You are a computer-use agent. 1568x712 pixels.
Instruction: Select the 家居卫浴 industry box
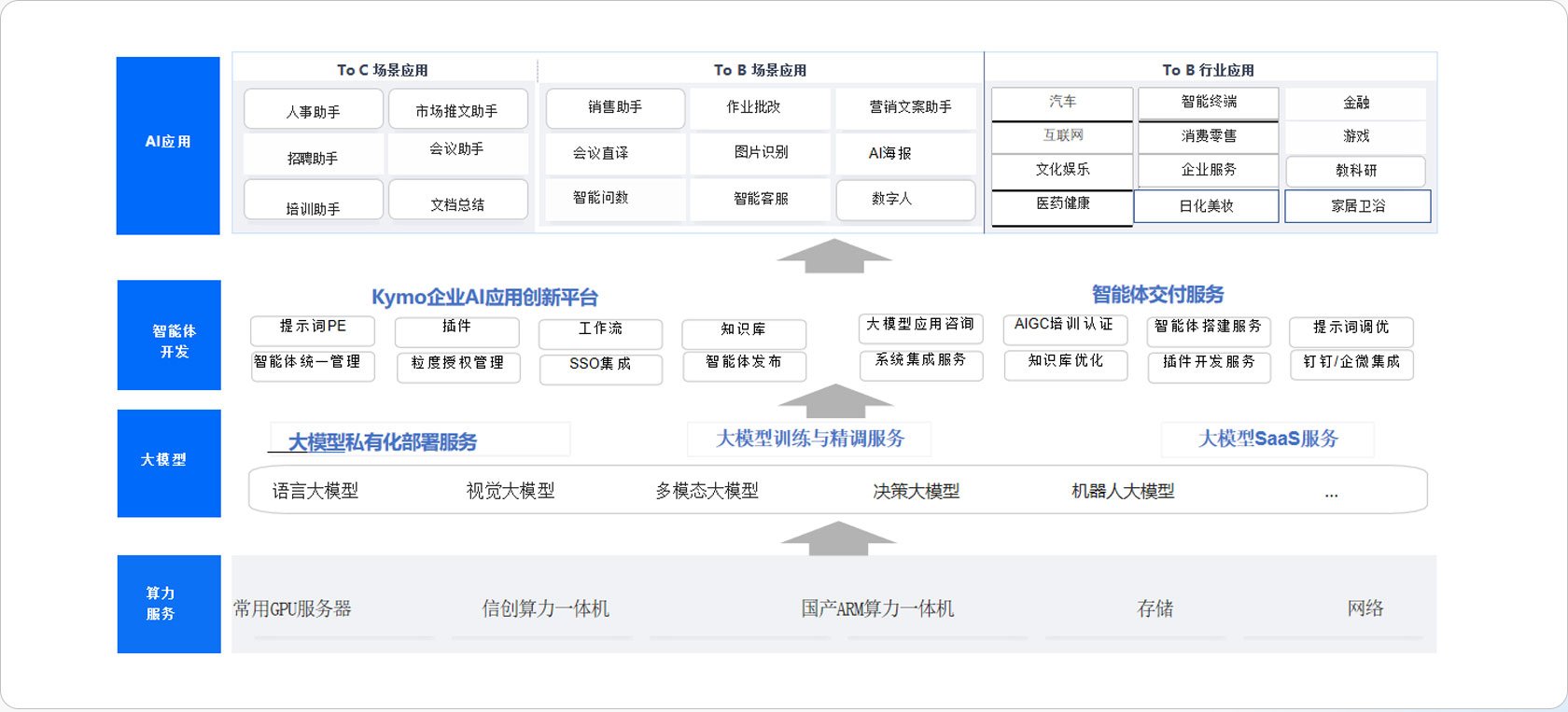point(1358,206)
